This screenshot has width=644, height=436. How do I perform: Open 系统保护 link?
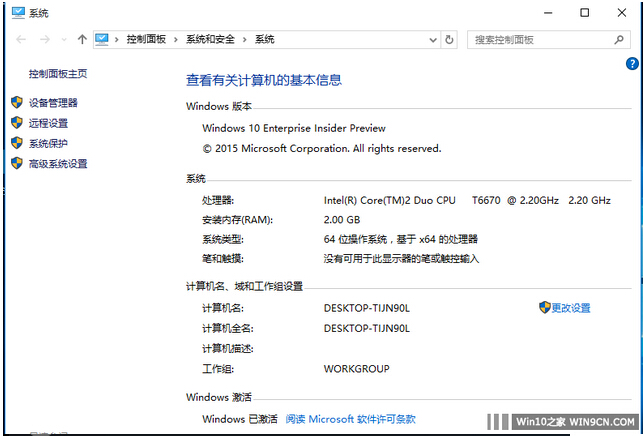pyautogui.click(x=48, y=143)
